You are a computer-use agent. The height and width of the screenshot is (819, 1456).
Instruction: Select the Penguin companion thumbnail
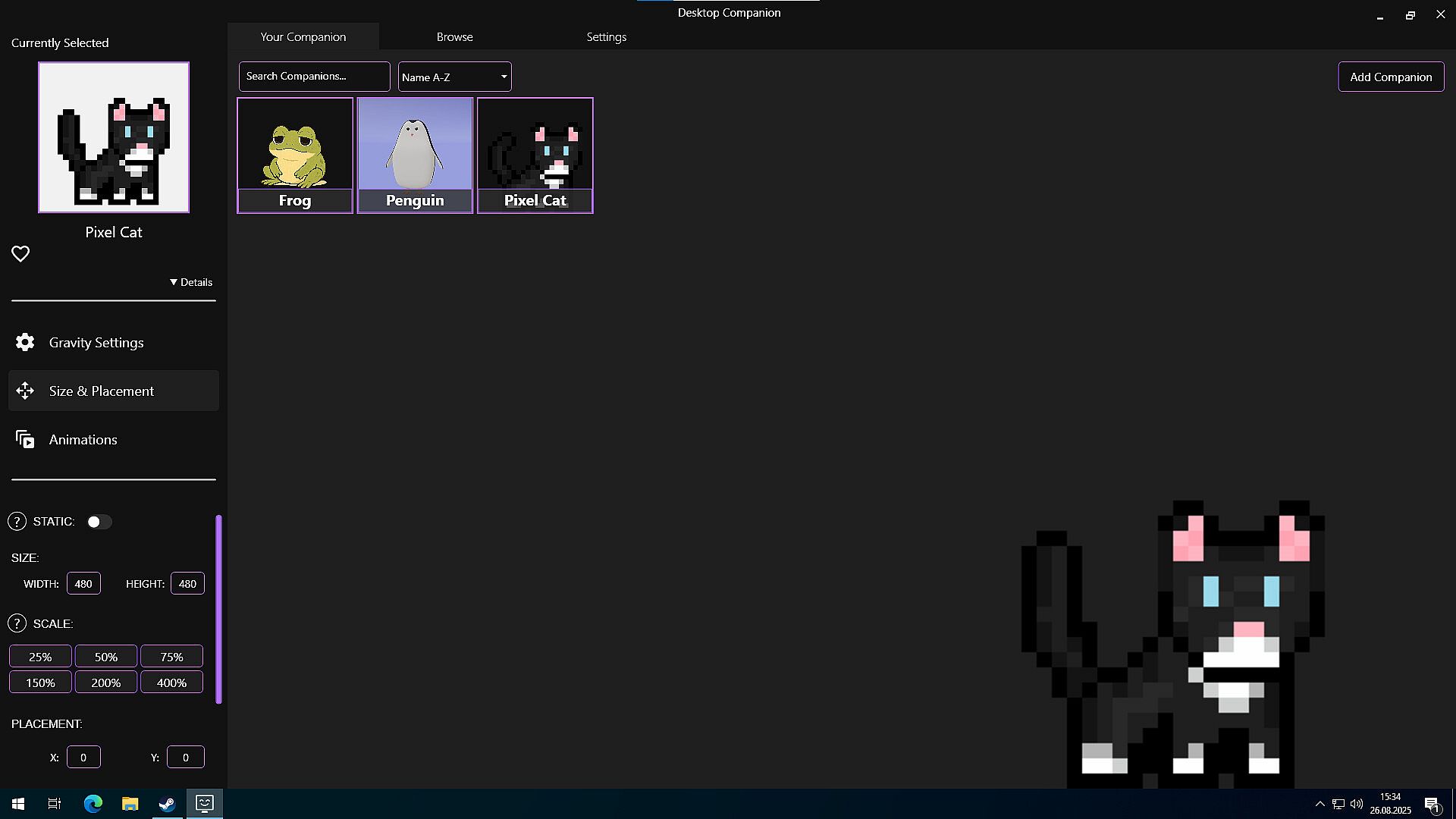coord(415,155)
